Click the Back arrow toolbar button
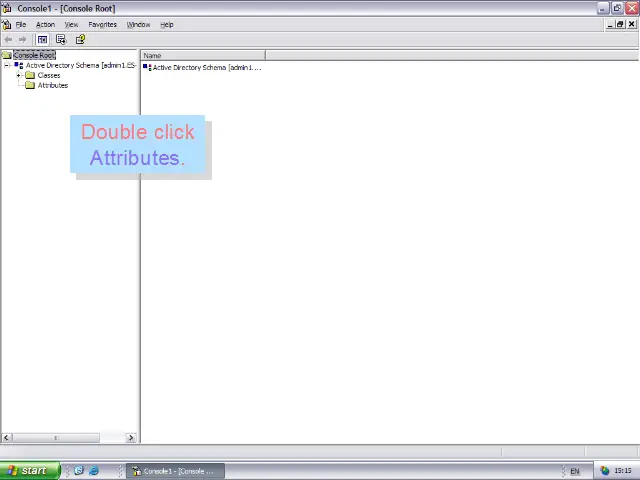 coord(9,40)
